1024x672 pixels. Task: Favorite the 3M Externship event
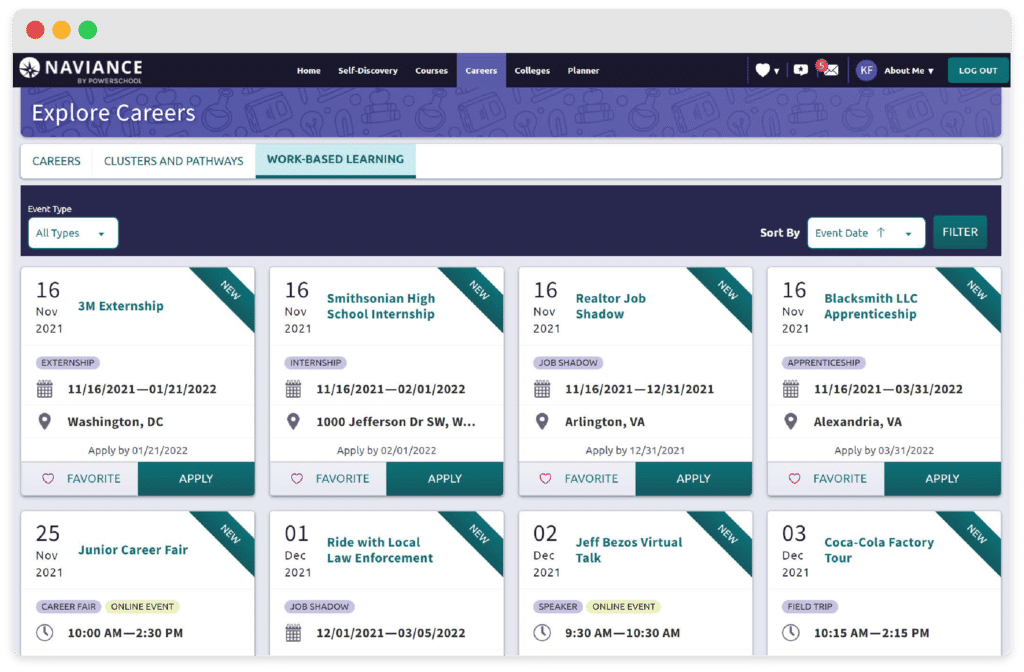[x=80, y=479]
